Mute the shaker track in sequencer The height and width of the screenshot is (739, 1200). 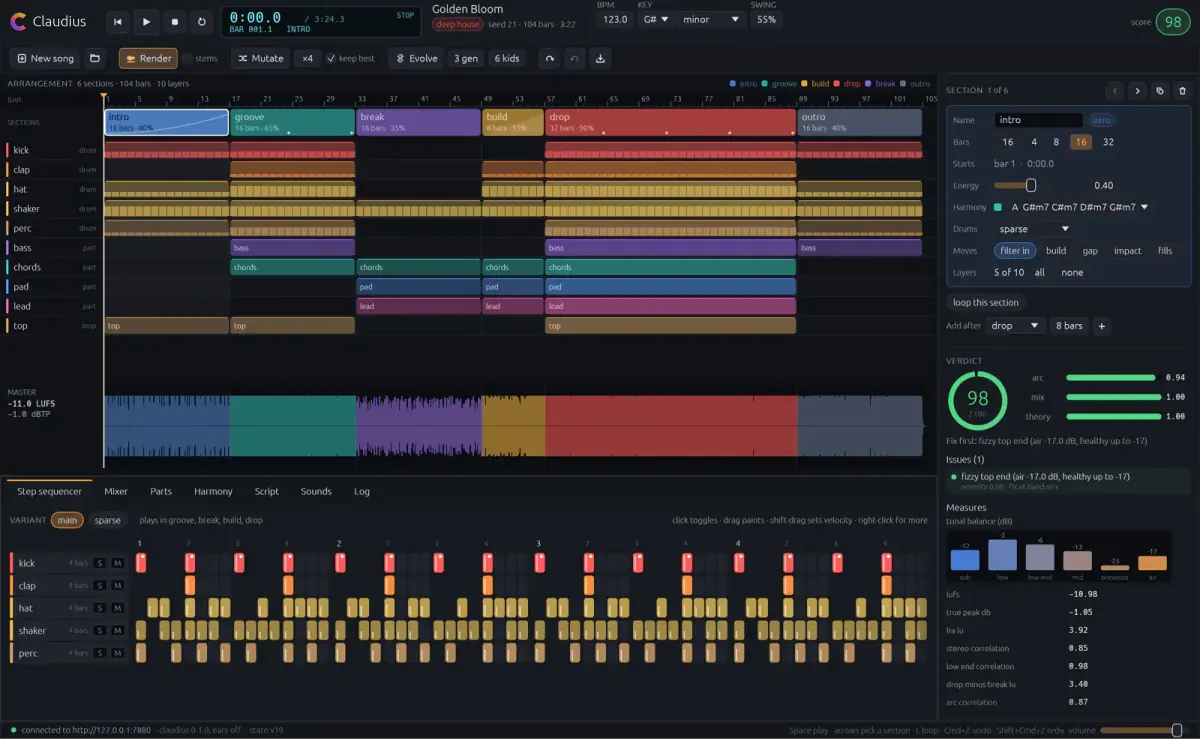click(117, 630)
